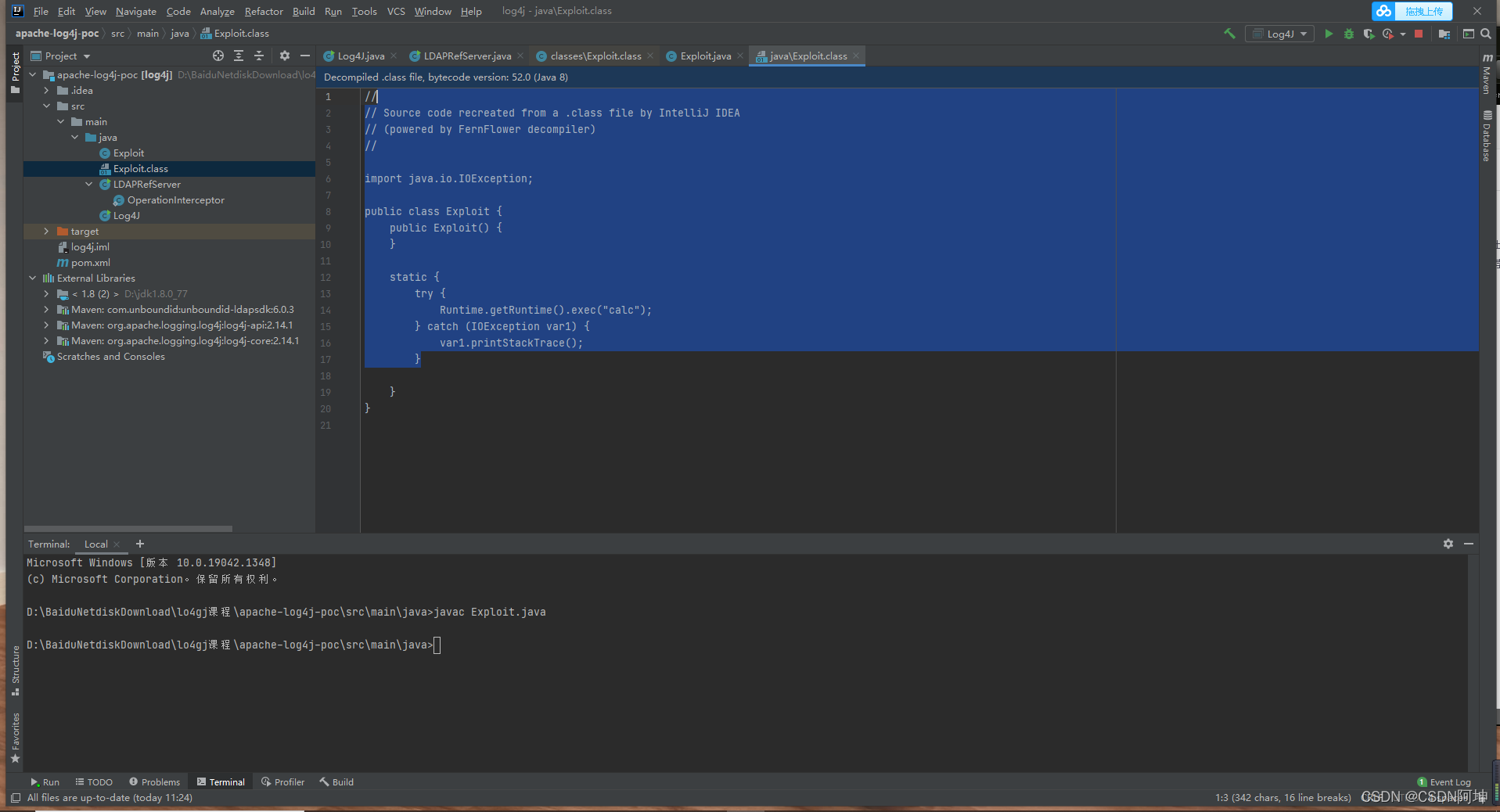This screenshot has height=812, width=1500.
Task: Close the Log4J.java tab
Action: (394, 56)
